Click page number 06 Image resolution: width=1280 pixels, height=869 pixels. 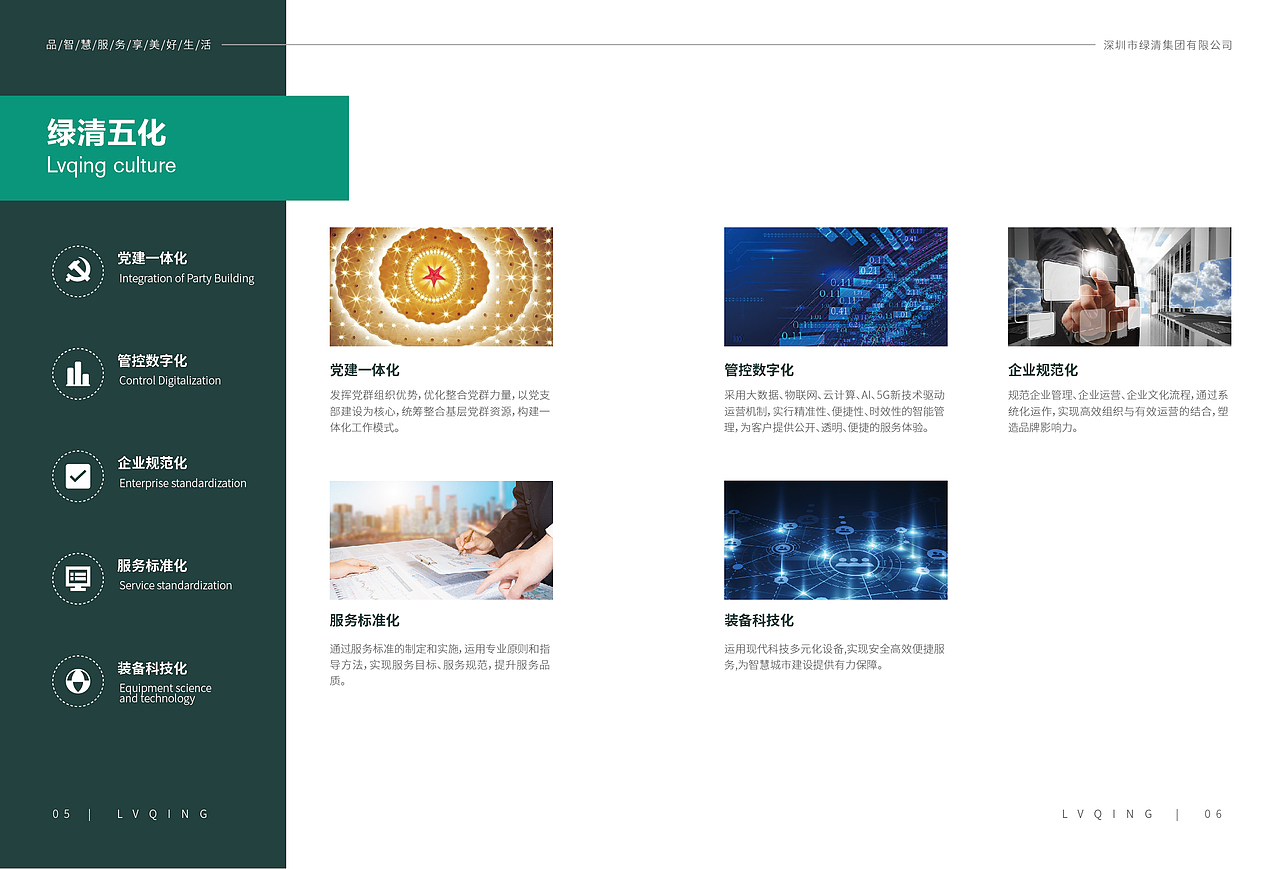(1214, 814)
